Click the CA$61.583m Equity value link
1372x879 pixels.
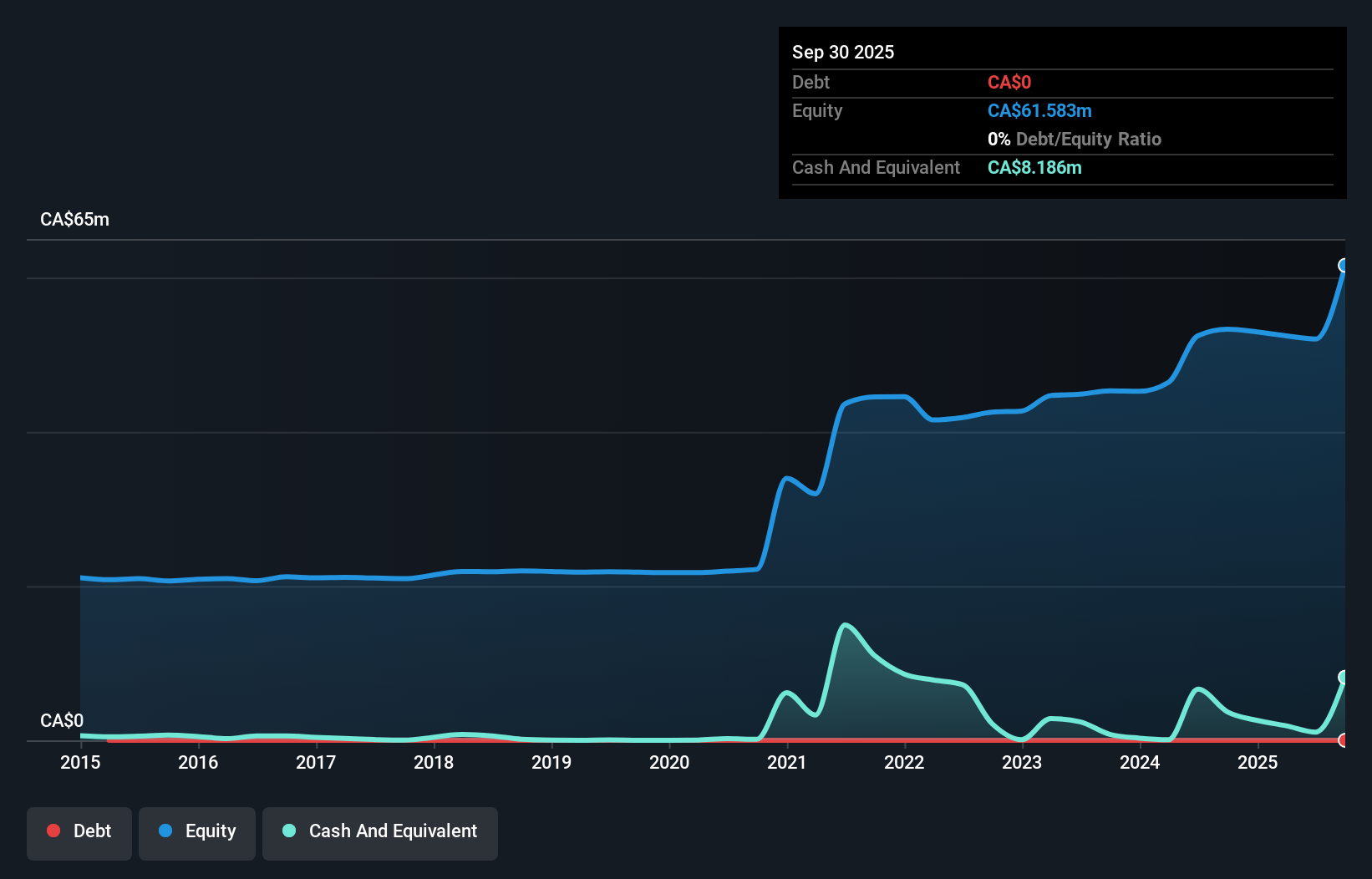coord(1039,110)
